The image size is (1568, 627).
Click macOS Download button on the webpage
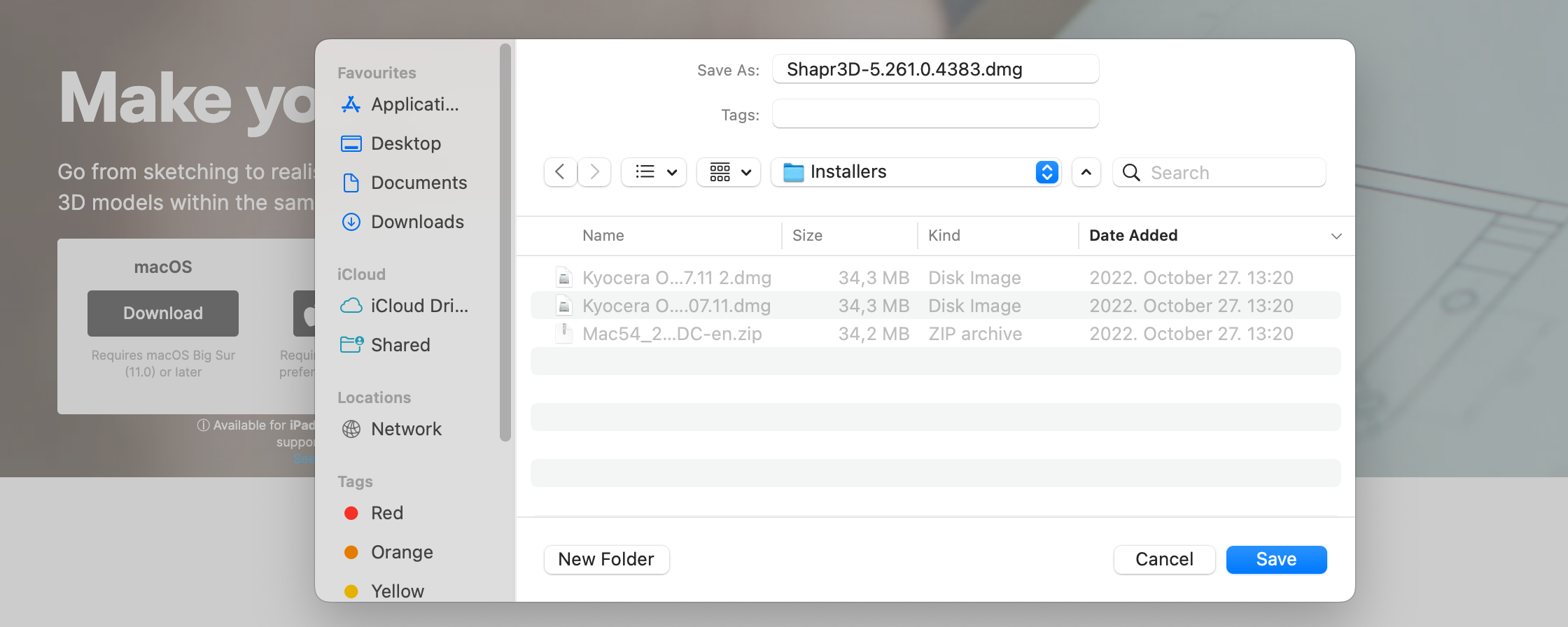(163, 313)
